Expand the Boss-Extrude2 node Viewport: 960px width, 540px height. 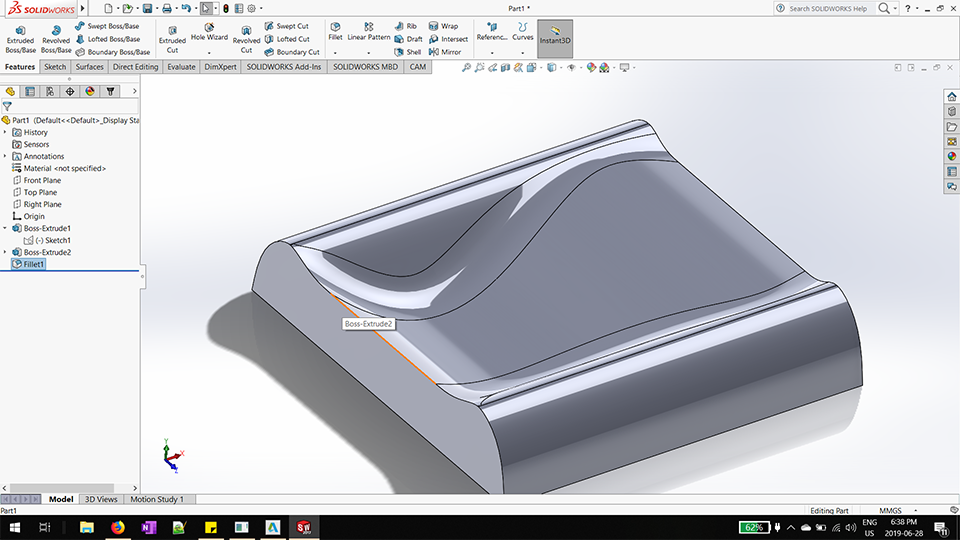[5, 252]
